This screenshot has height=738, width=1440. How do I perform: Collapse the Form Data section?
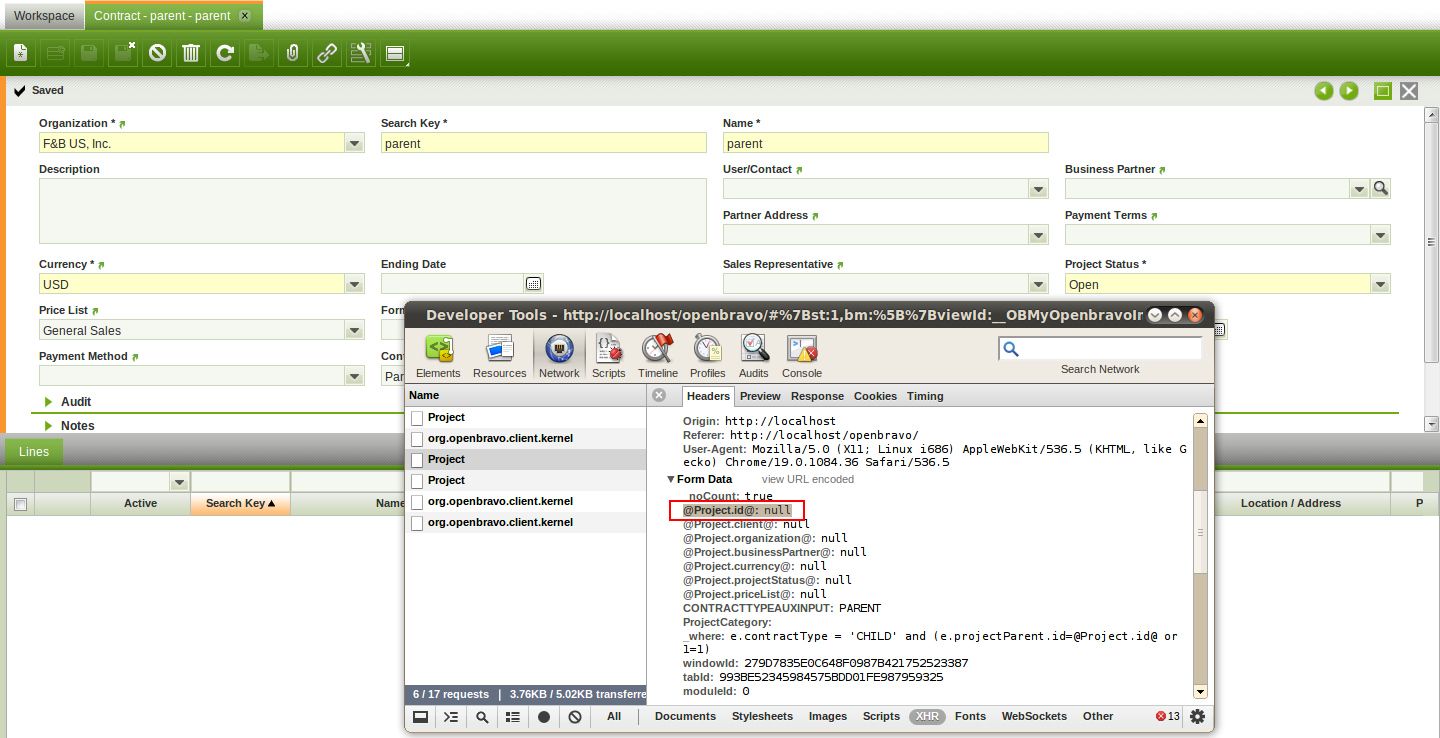point(671,480)
